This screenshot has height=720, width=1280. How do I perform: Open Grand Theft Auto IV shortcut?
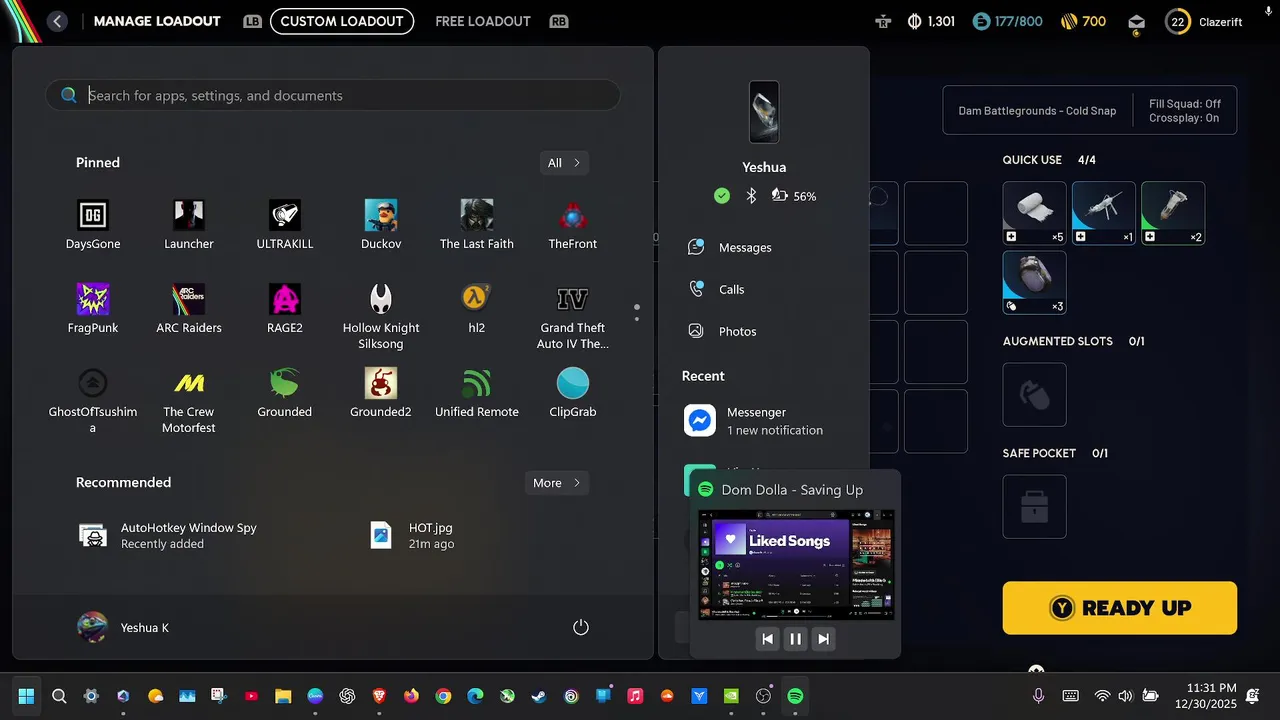pos(573,316)
